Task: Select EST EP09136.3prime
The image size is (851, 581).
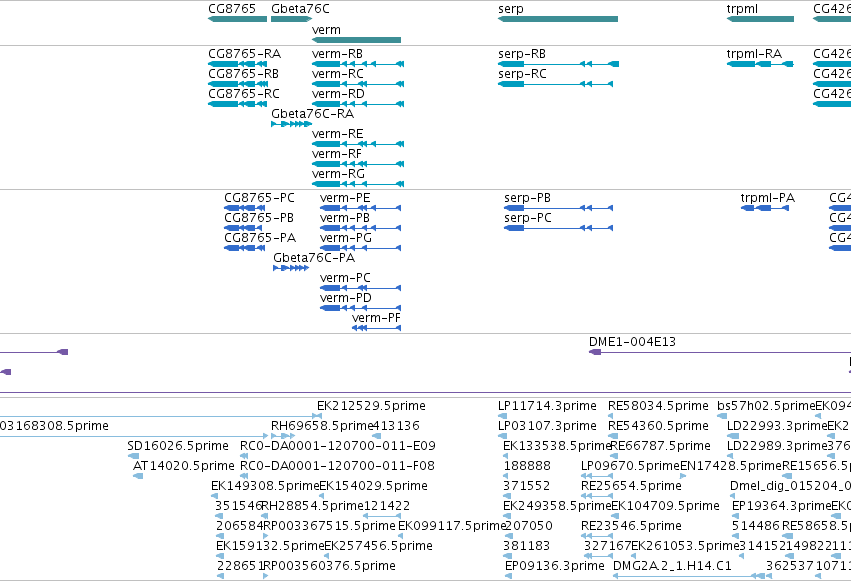Action: pos(508,576)
